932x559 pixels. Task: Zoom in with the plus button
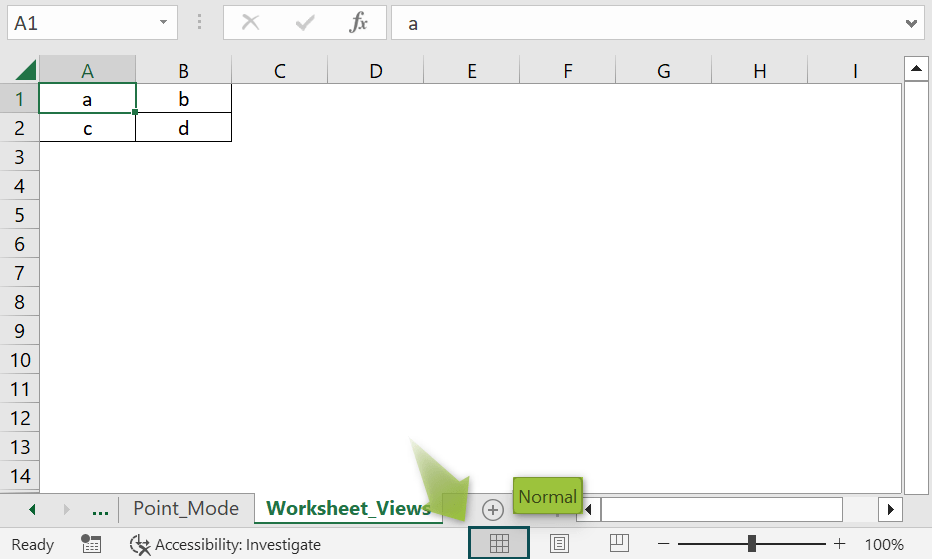tap(839, 544)
